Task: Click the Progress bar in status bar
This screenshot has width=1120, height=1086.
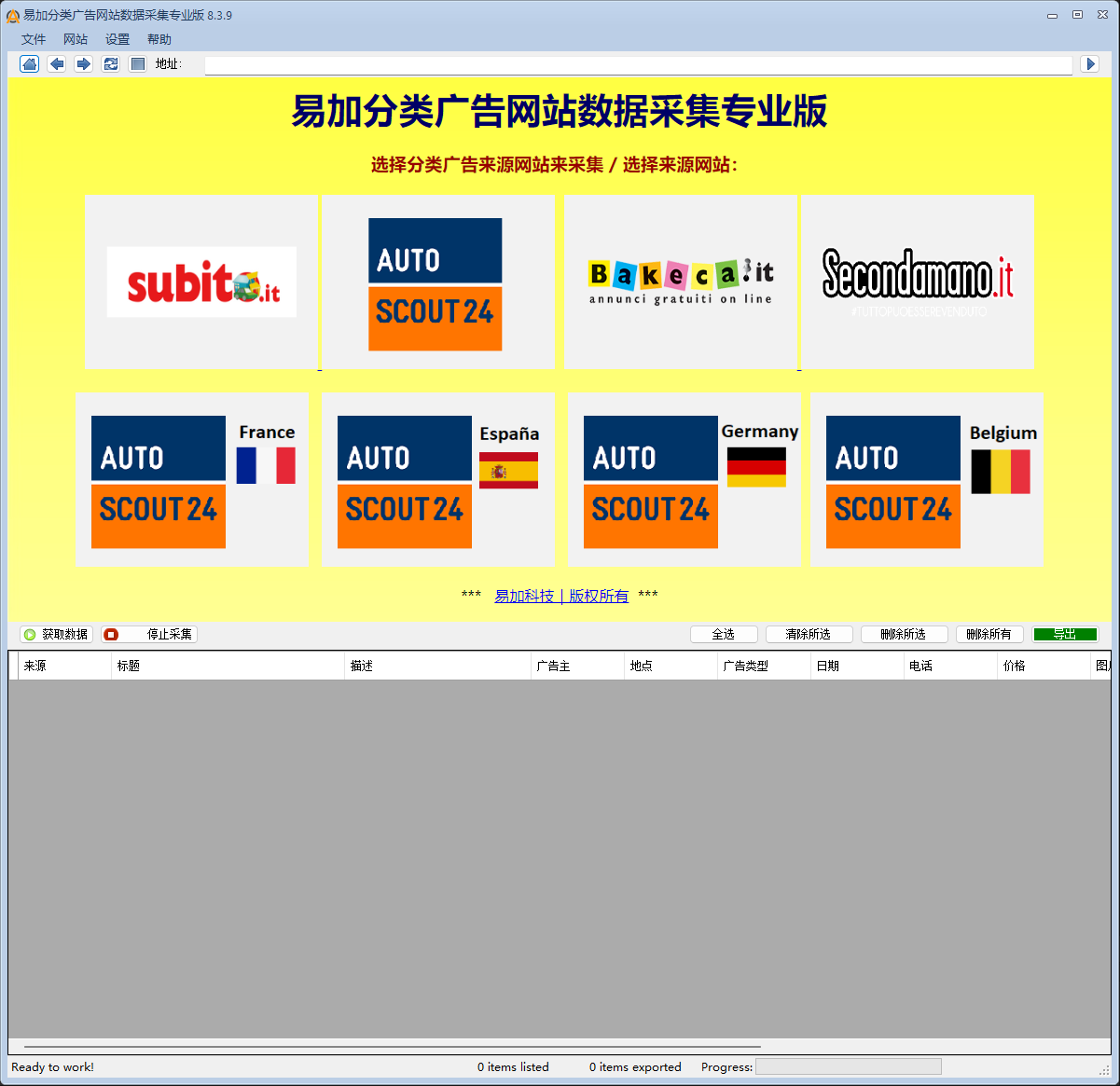Action: tap(849, 1066)
